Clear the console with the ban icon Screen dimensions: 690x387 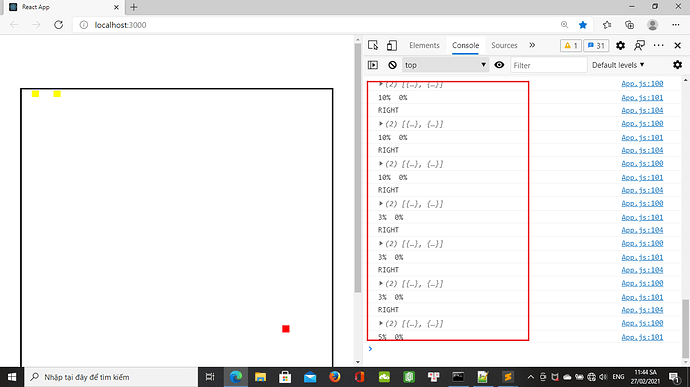[x=393, y=65]
